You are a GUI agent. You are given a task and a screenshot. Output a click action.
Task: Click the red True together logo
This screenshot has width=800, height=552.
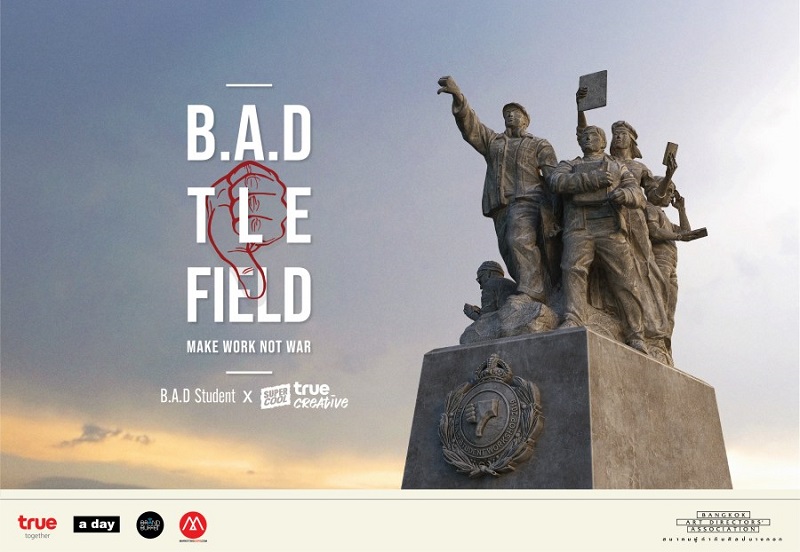[x=37, y=526]
